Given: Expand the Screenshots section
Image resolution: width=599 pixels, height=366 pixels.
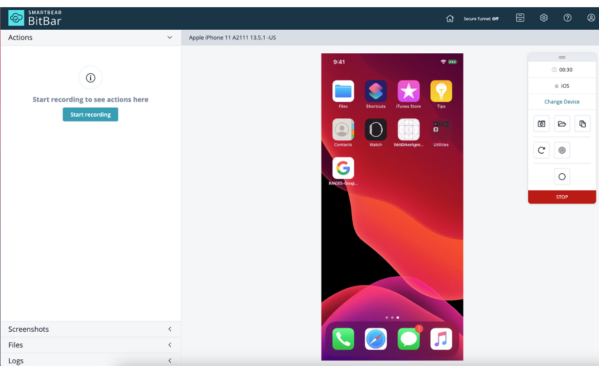Looking at the screenshot, I should (x=91, y=329).
